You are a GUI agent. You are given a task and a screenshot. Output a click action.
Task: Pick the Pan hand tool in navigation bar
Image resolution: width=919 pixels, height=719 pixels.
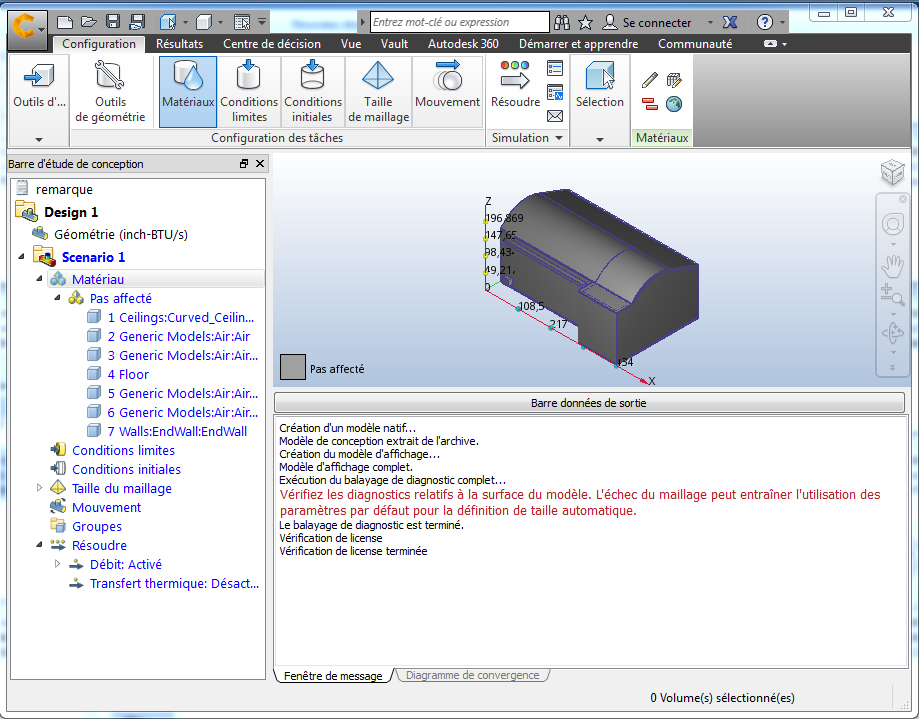coord(891,261)
